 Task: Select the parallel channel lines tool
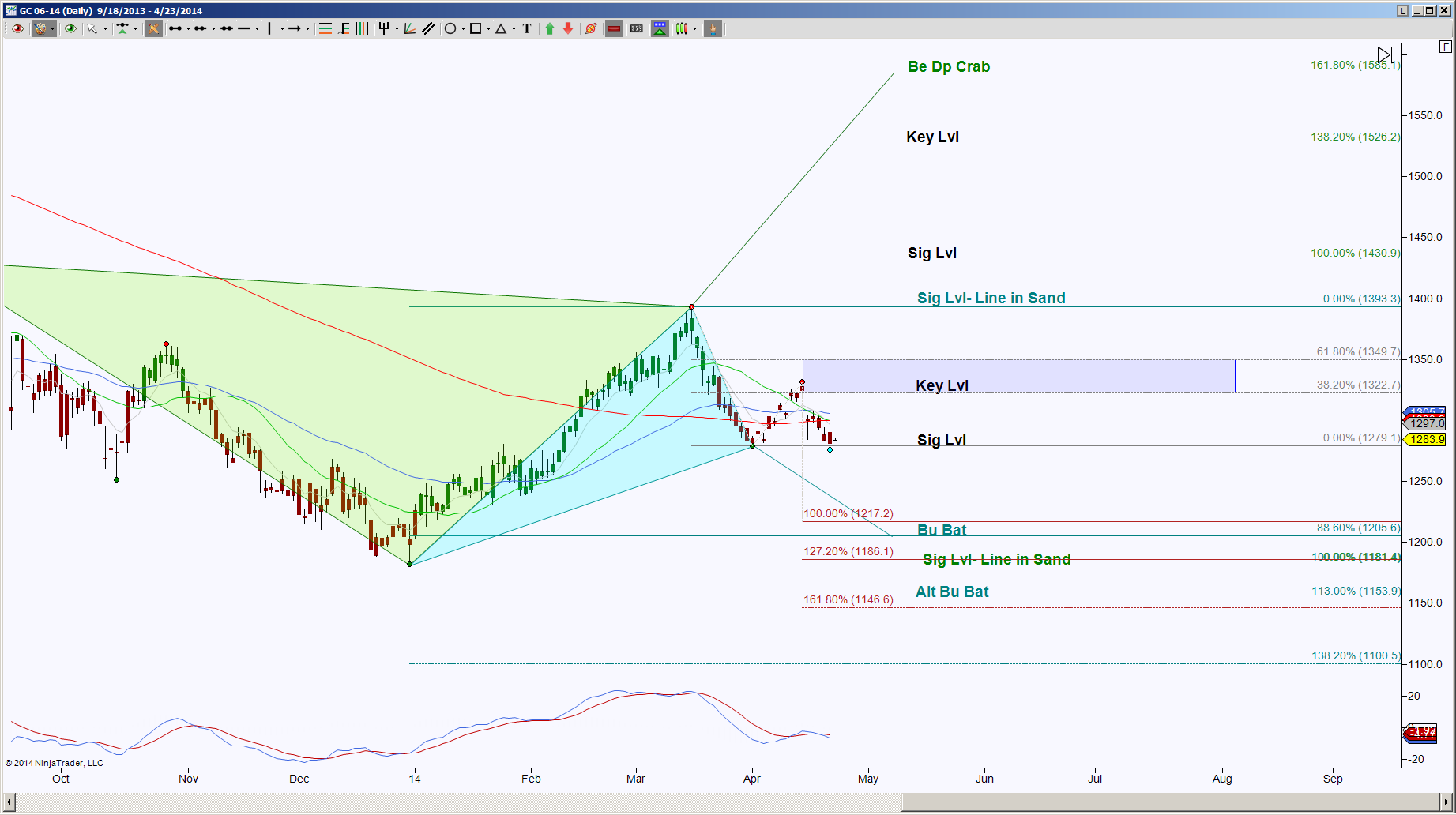tap(428, 28)
